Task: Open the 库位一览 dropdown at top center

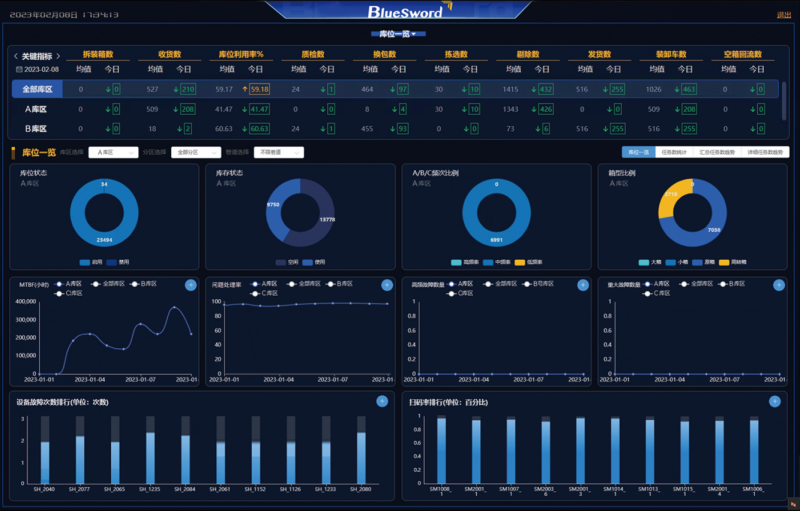Action: click(x=398, y=34)
